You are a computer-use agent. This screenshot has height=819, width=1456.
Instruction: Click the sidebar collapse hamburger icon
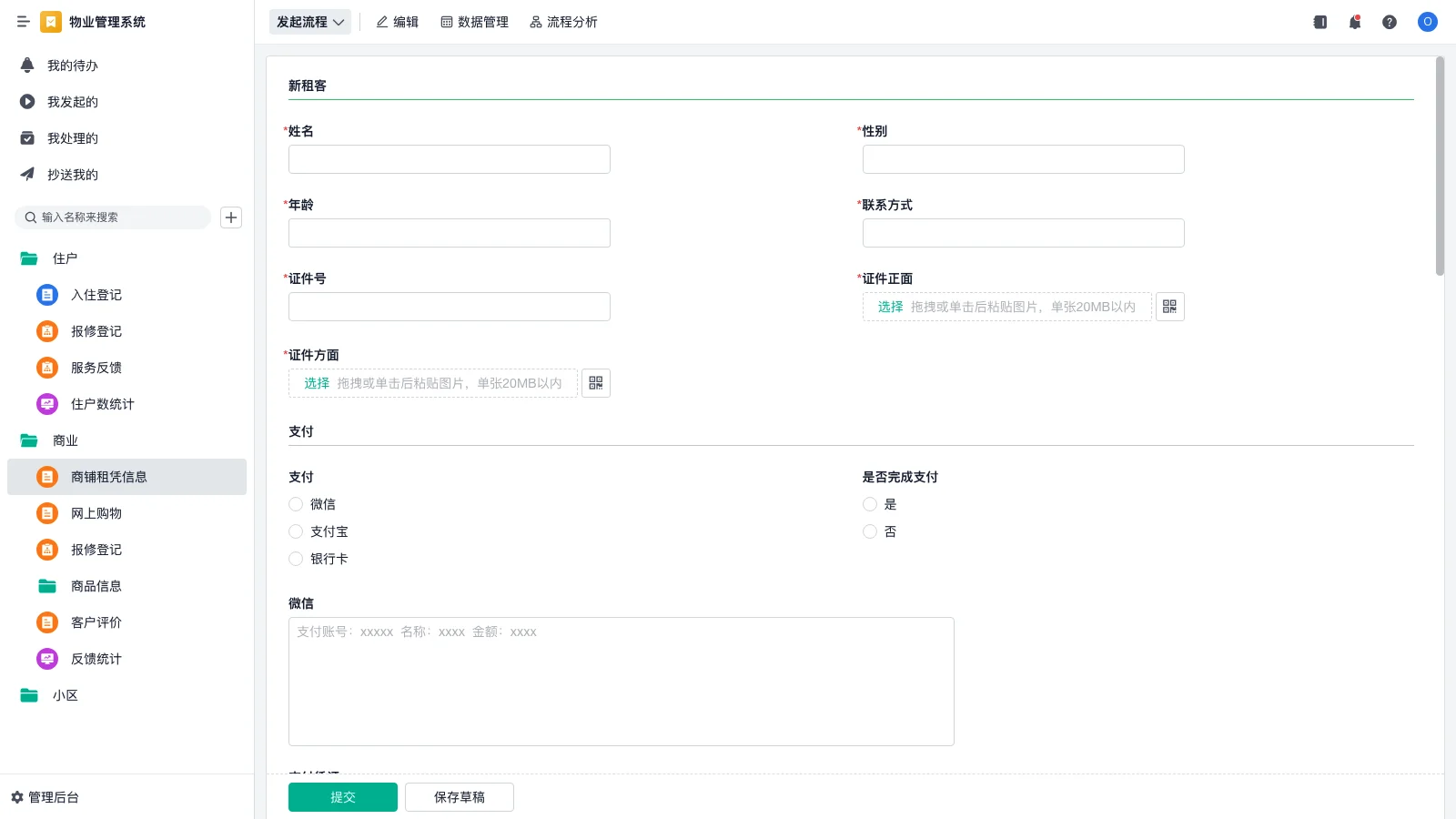23,22
